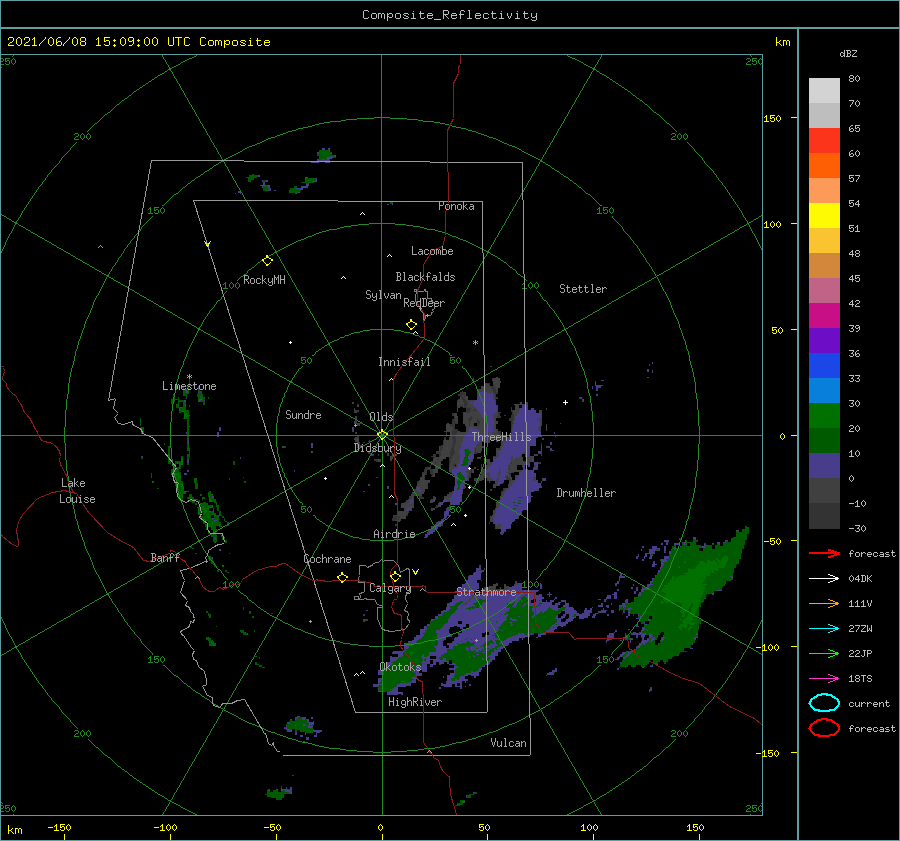The width and height of the screenshot is (900, 841).
Task: Click the ThreeHills label
Action: tap(501, 437)
